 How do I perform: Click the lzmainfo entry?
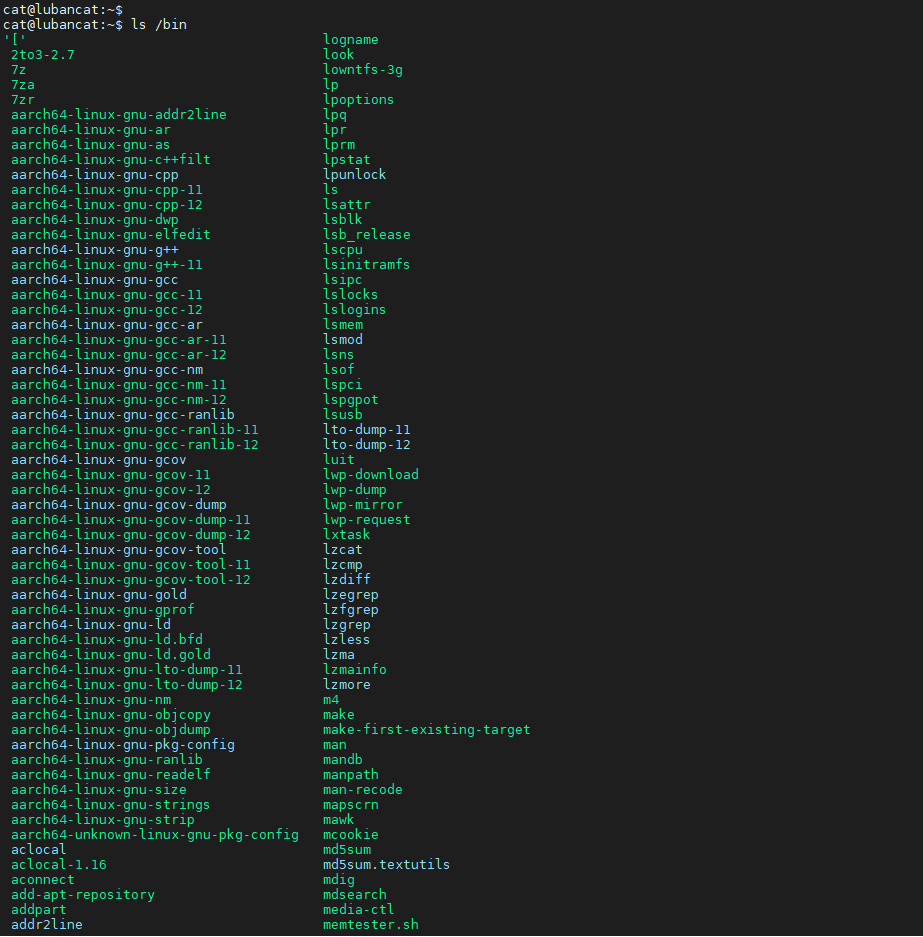pyautogui.click(x=355, y=669)
